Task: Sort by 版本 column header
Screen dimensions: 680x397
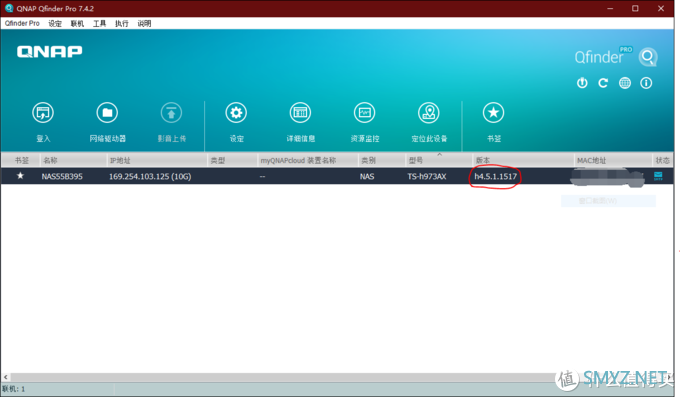Action: pyautogui.click(x=523, y=160)
